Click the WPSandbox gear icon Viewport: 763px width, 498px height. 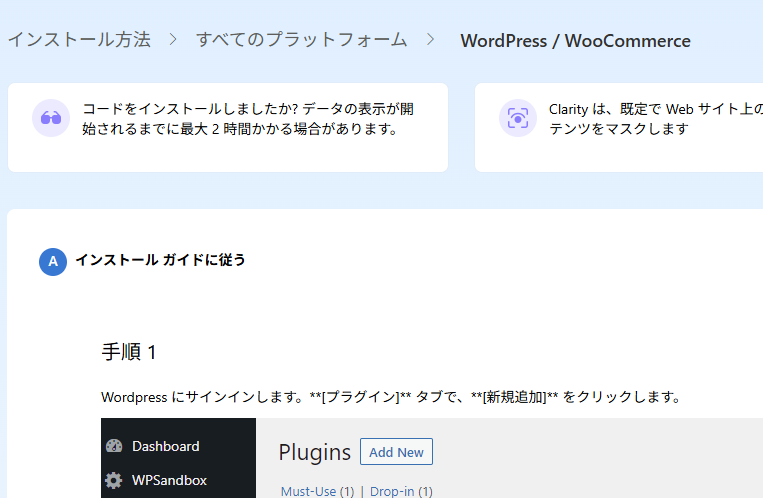pos(114,480)
